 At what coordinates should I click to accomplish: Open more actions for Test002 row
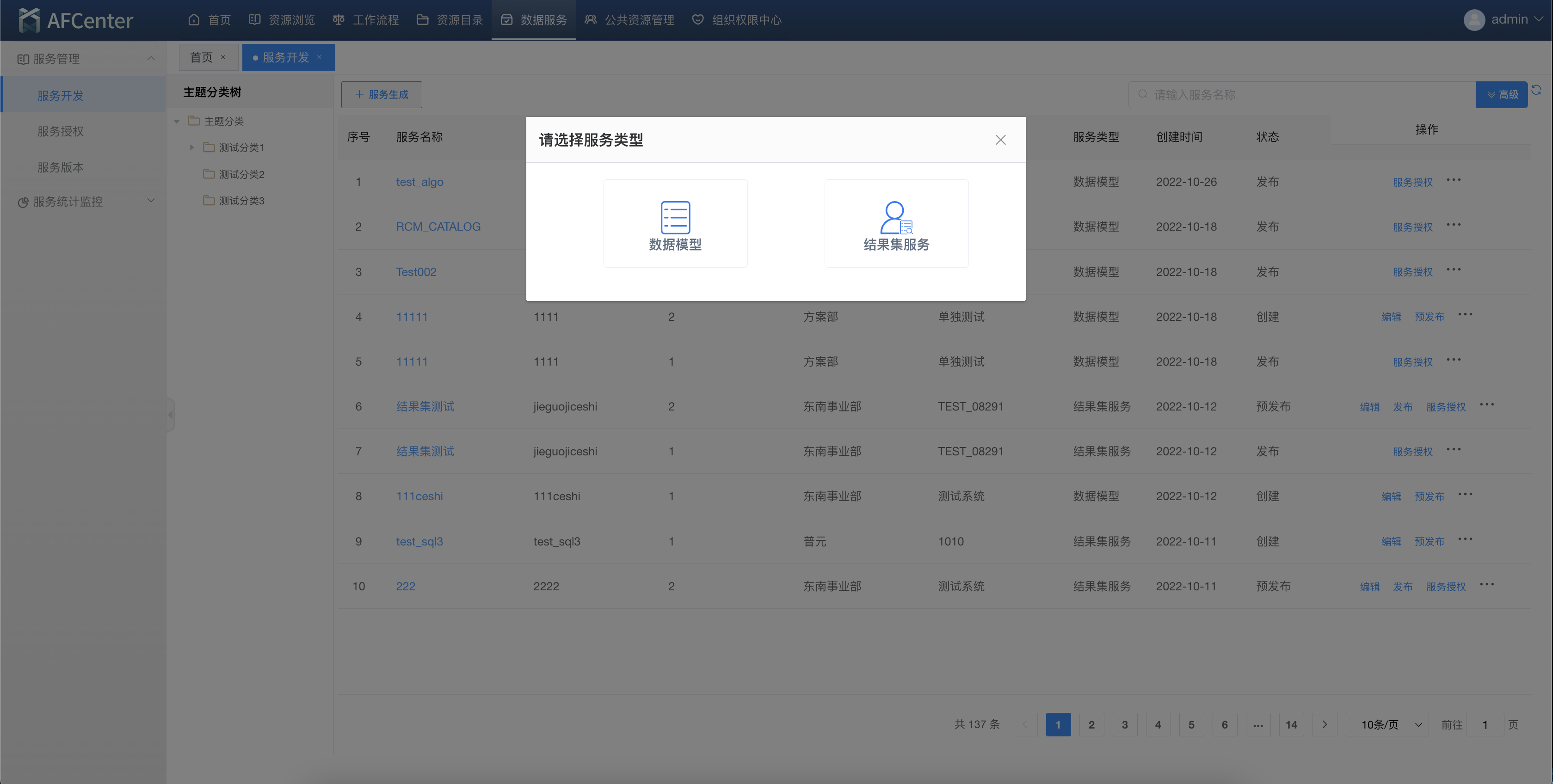(x=1454, y=269)
